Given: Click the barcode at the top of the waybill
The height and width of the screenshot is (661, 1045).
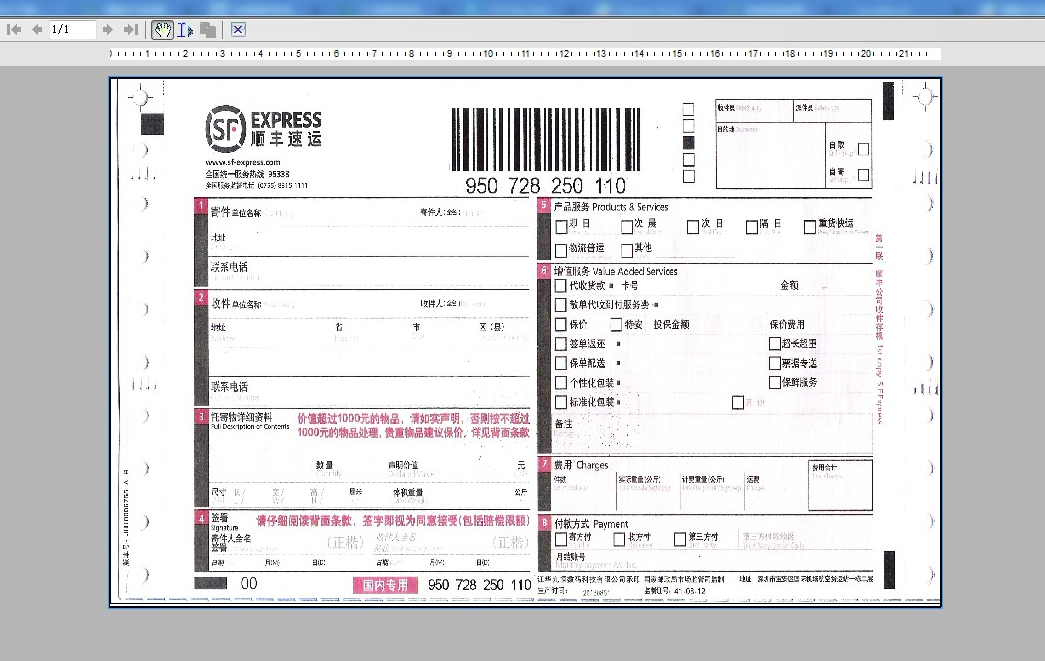Looking at the screenshot, I should tap(546, 139).
